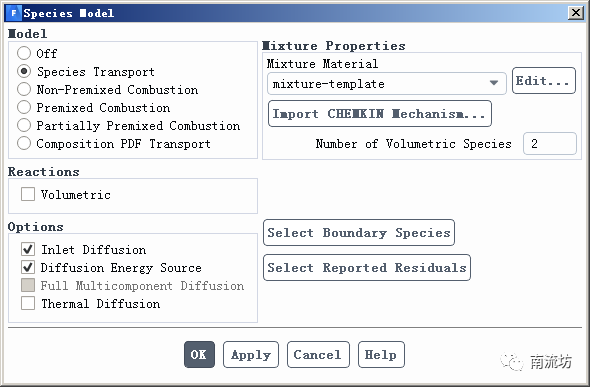Open the Mixture Material dropdown
Viewport: 590px width, 387px height.
point(387,83)
